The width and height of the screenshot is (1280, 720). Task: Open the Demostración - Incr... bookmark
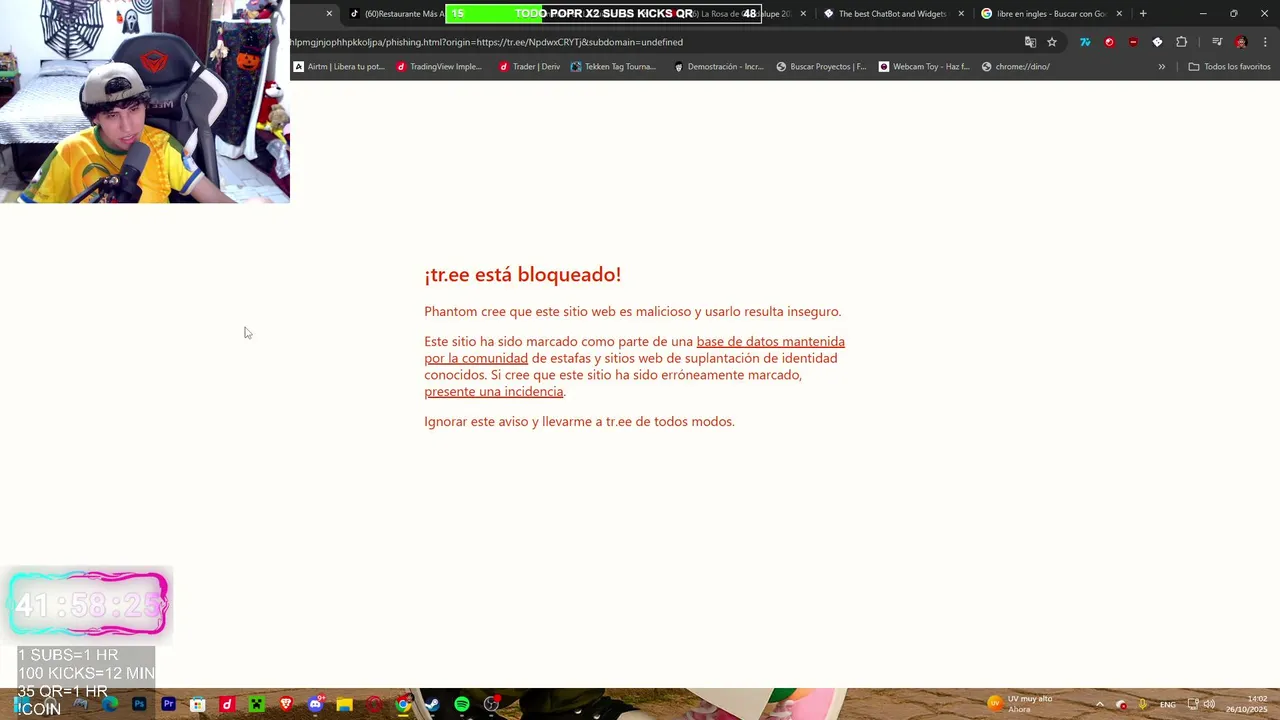click(718, 67)
